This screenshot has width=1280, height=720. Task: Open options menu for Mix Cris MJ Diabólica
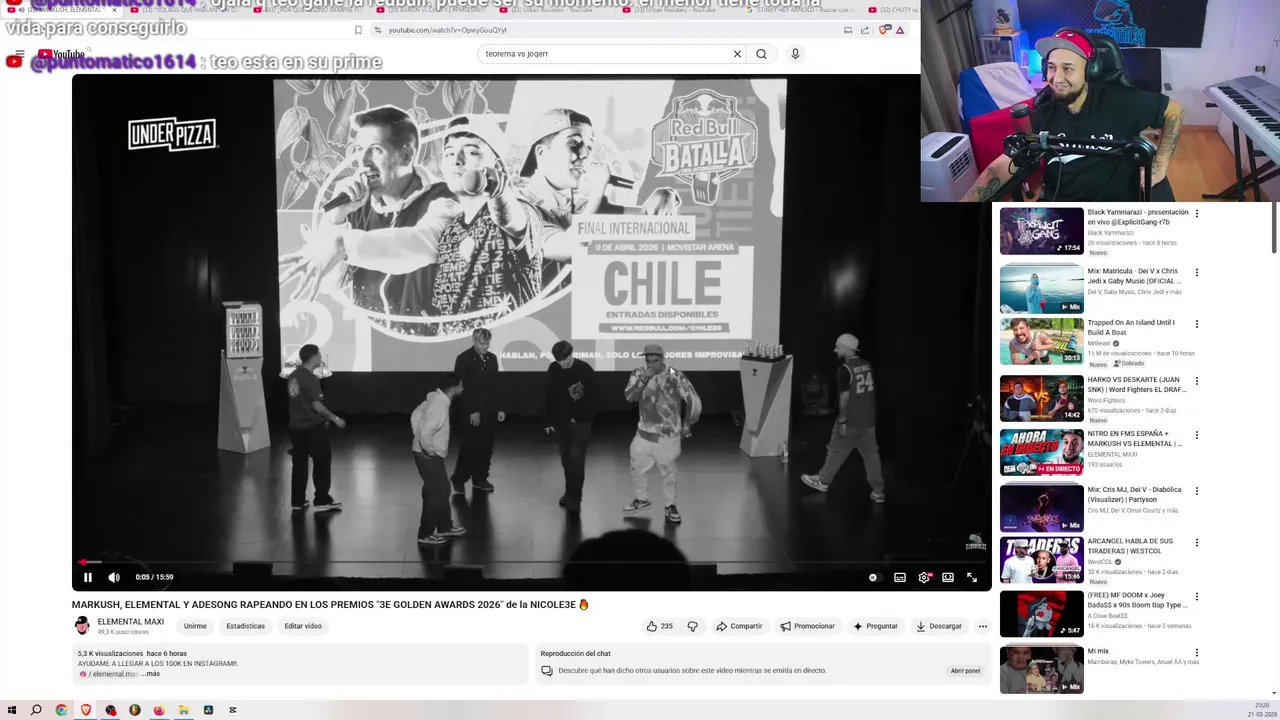pyautogui.click(x=1197, y=491)
